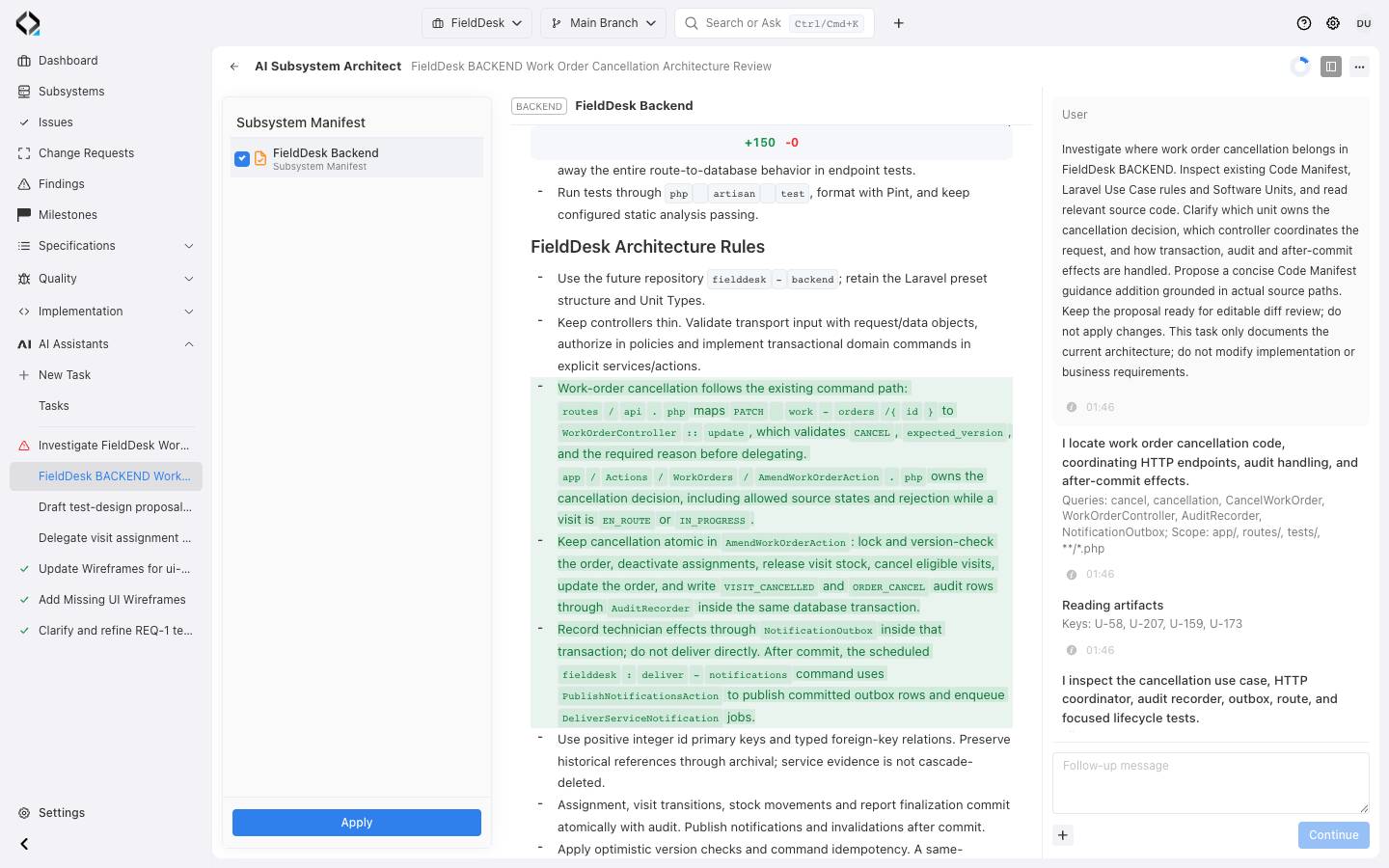Add attachment with plus icon below follow-up box
Image resolution: width=1389 pixels, height=868 pixels.
1063,835
